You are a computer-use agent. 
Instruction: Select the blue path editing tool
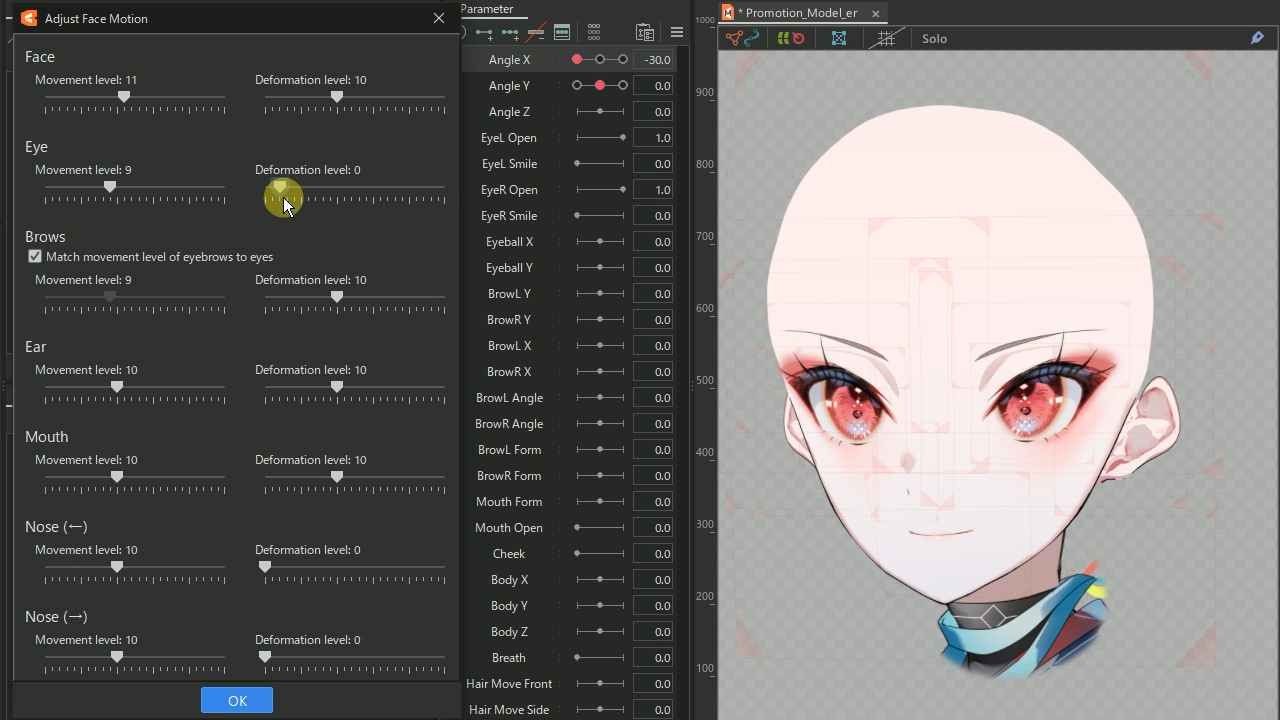click(752, 38)
